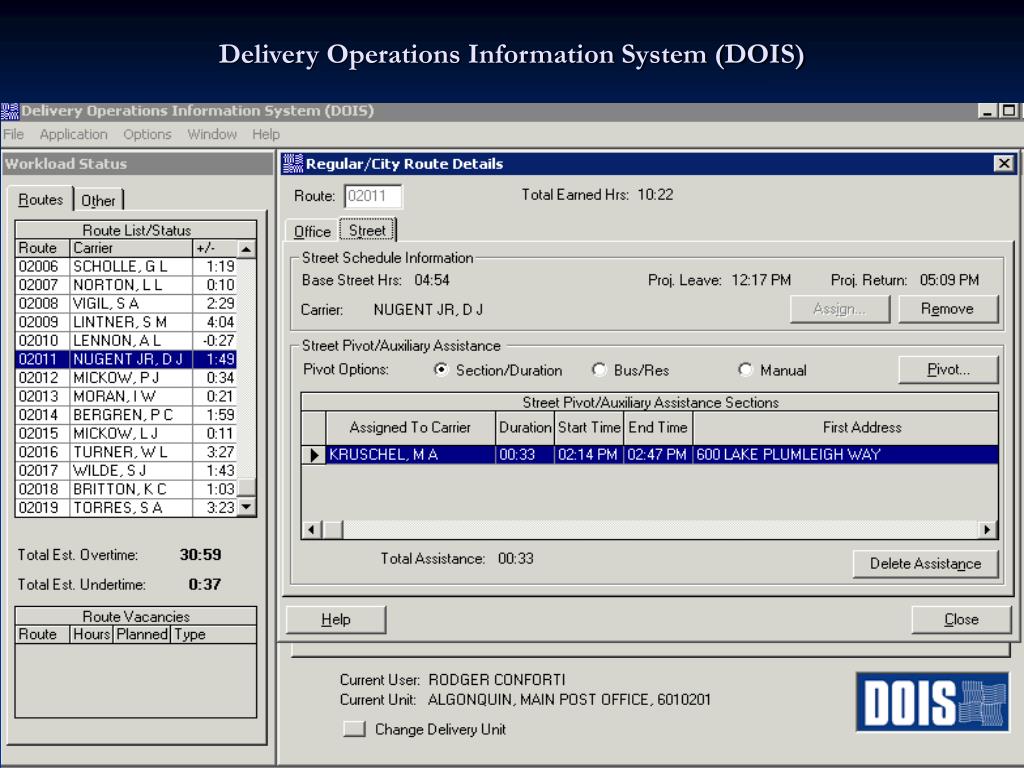This screenshot has height=768, width=1024.
Task: Click the DOIS logo at bottom right
Action: [932, 702]
